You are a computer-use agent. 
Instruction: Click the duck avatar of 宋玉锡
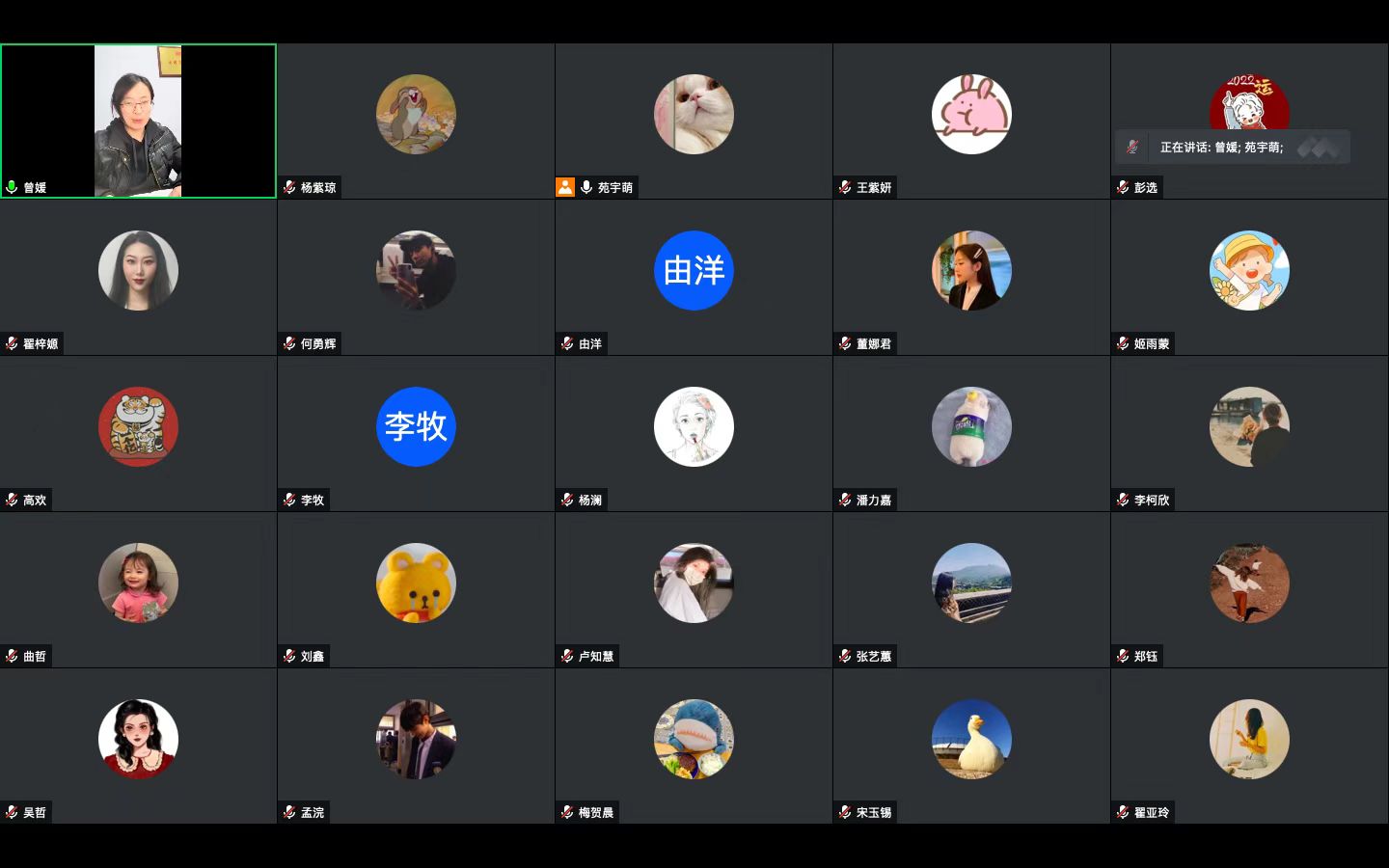pyautogui.click(x=971, y=739)
